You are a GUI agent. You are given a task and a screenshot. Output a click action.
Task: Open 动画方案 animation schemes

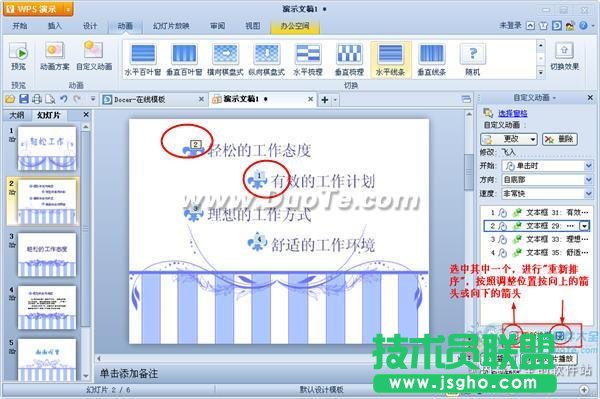pos(54,56)
